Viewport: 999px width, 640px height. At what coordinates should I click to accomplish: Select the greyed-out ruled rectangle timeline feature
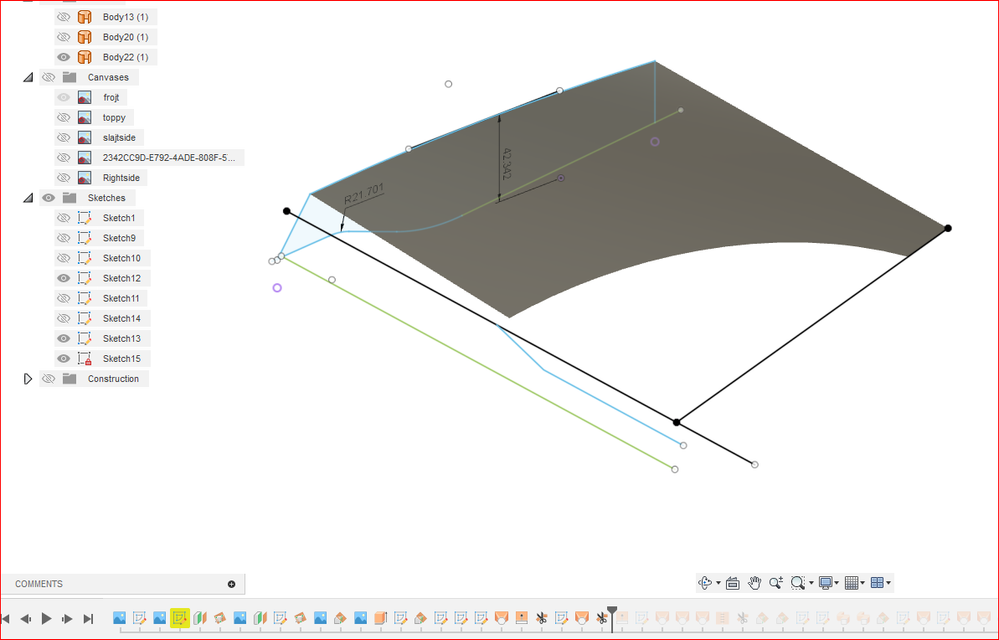click(x=722, y=618)
